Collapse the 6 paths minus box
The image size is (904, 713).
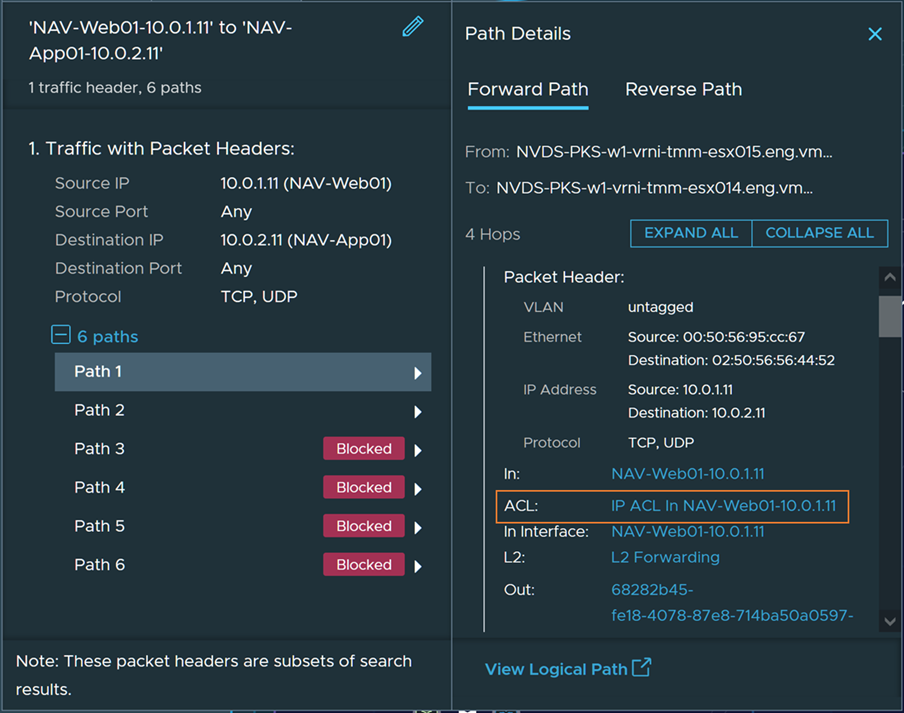[61, 336]
